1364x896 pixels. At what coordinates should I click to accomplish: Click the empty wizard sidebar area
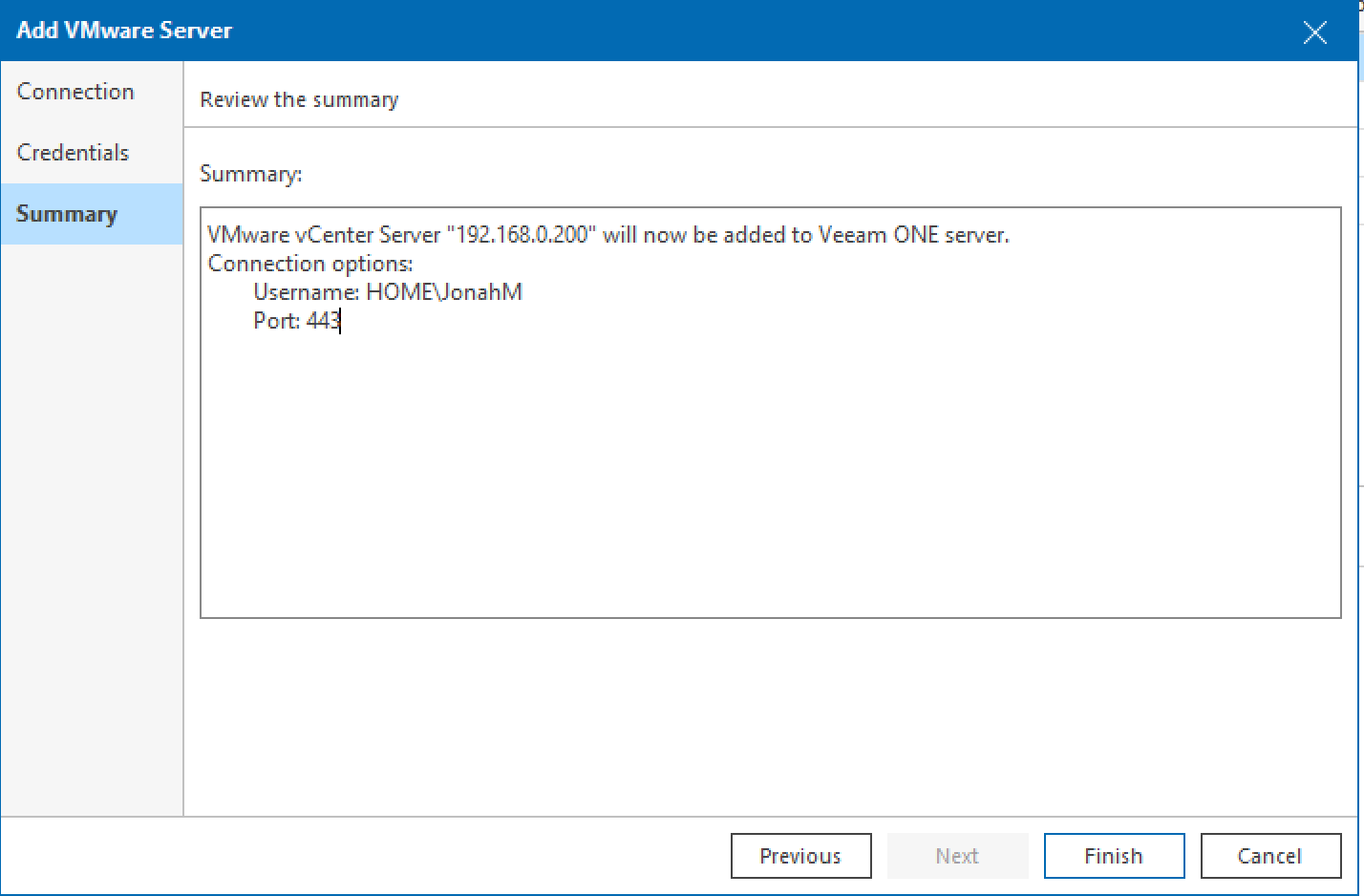pyautogui.click(x=92, y=525)
